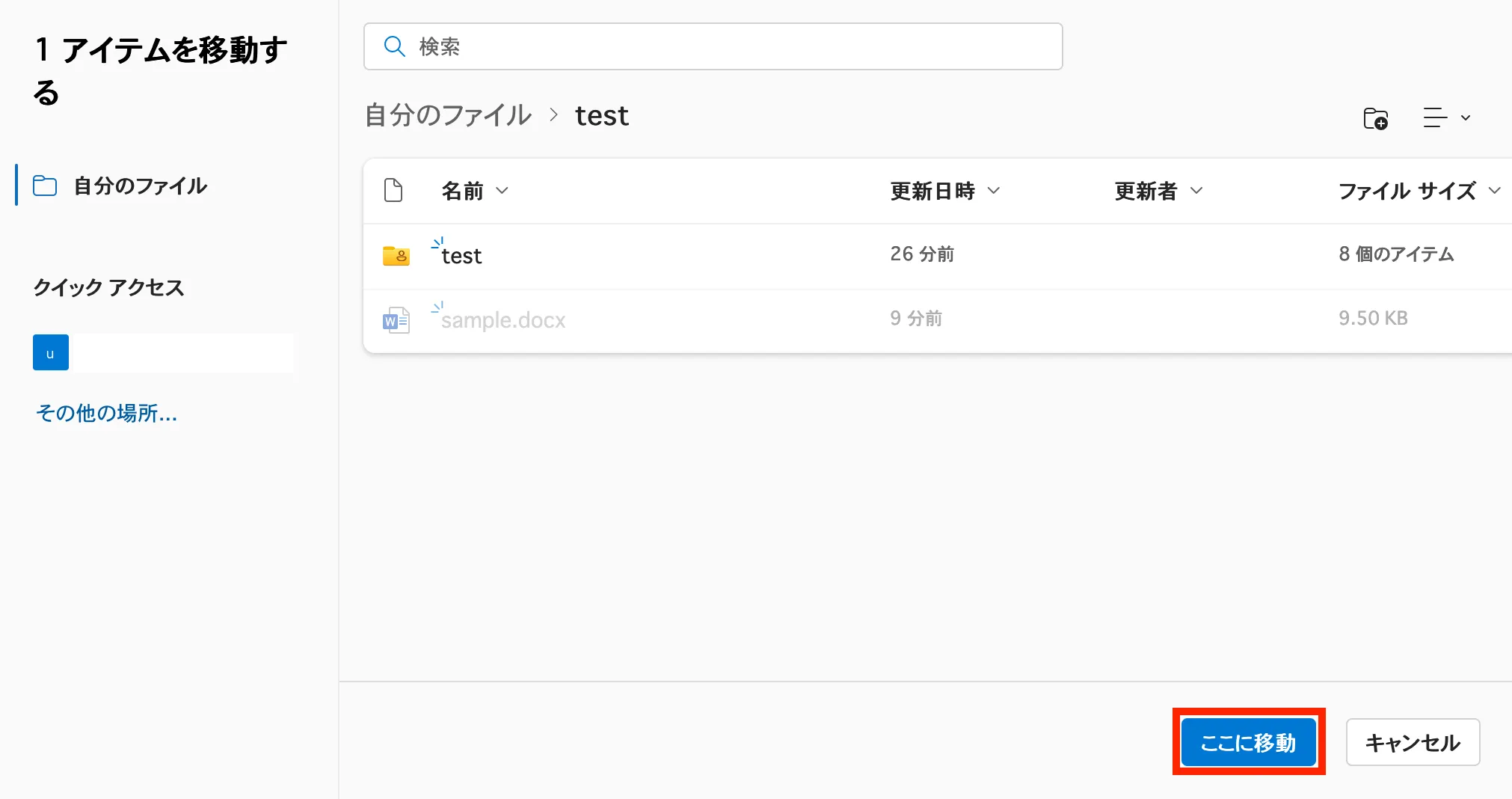The image size is (1512, 799).
Task: Click the folder icon beside 自分のファイル
Action: [45, 186]
